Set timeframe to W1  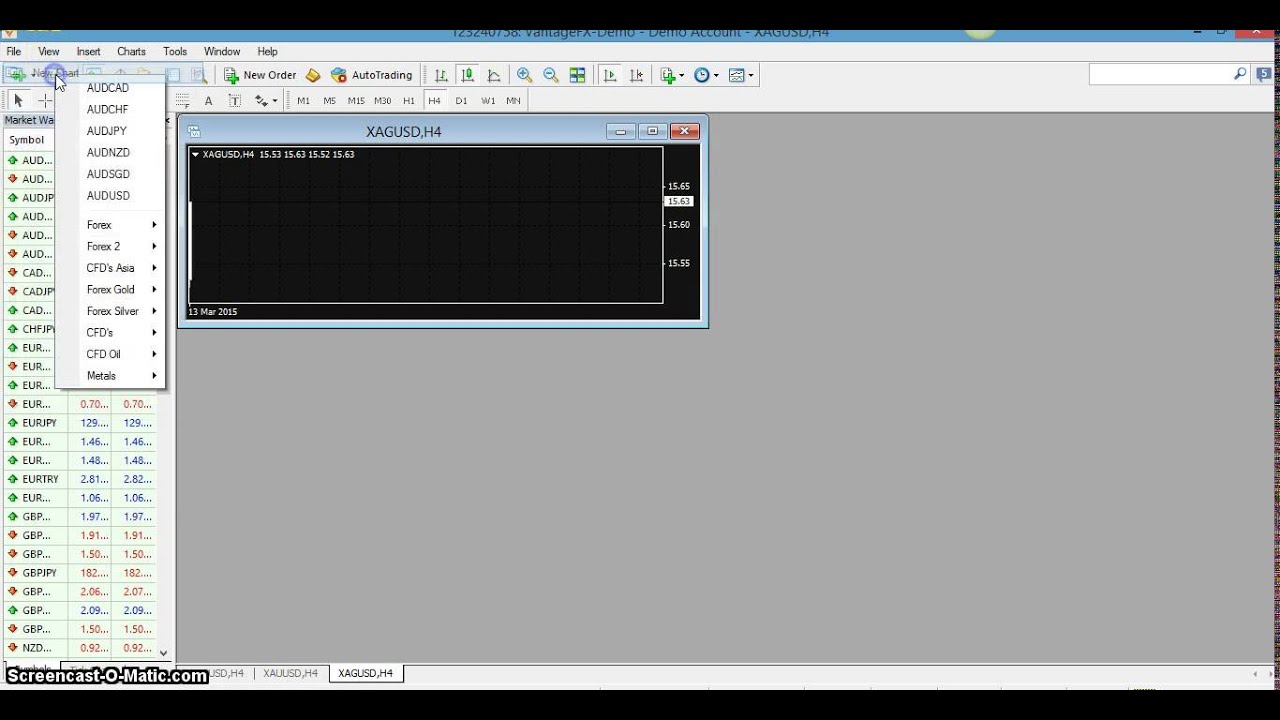(488, 100)
